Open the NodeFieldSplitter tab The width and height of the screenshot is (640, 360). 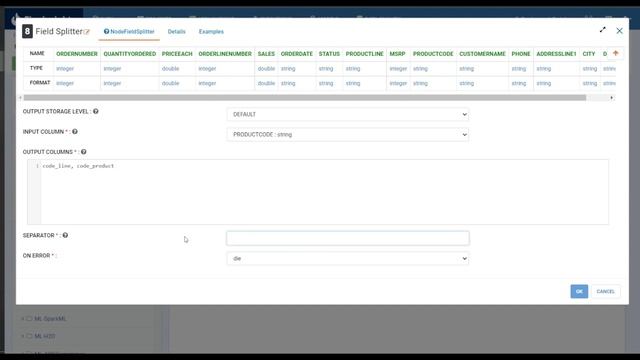click(129, 31)
